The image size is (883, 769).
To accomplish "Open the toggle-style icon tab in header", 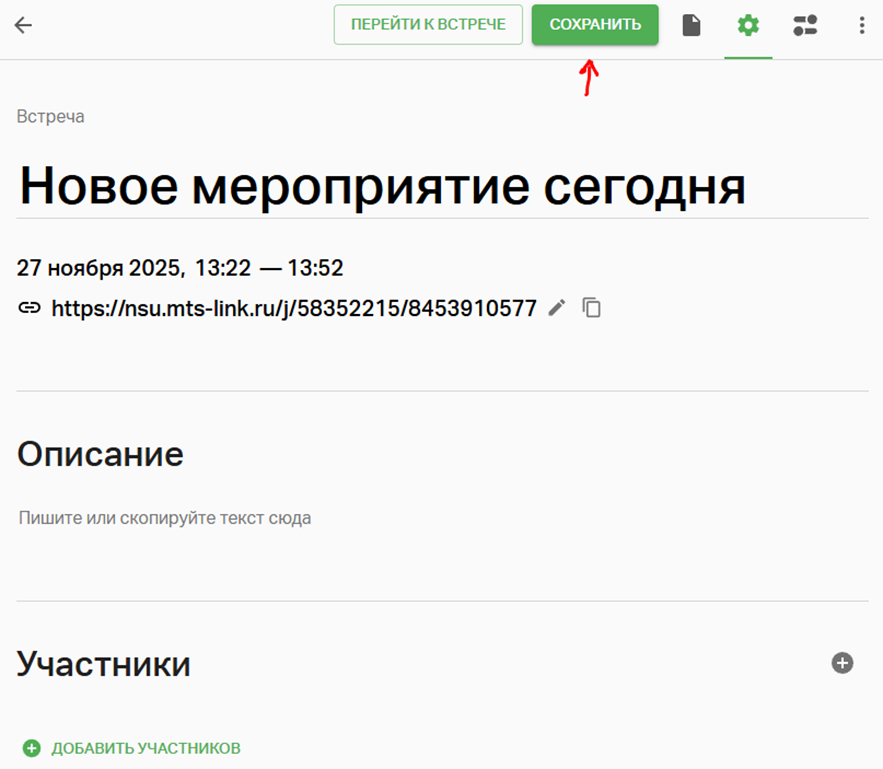I will click(805, 26).
